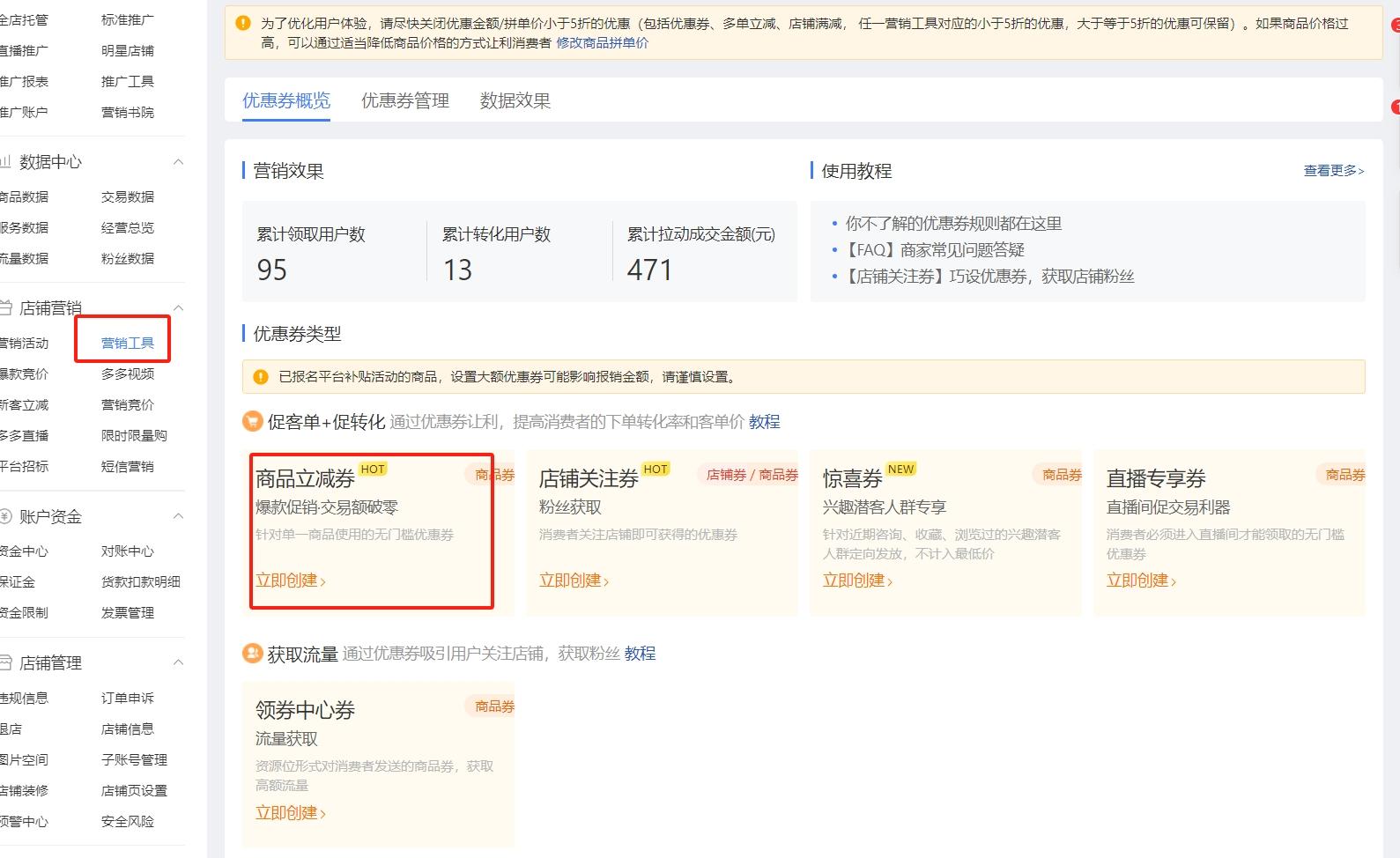Open 【FAQ】商家常见问题答疑 tutorial
The height and width of the screenshot is (858, 1400).
pos(934,250)
